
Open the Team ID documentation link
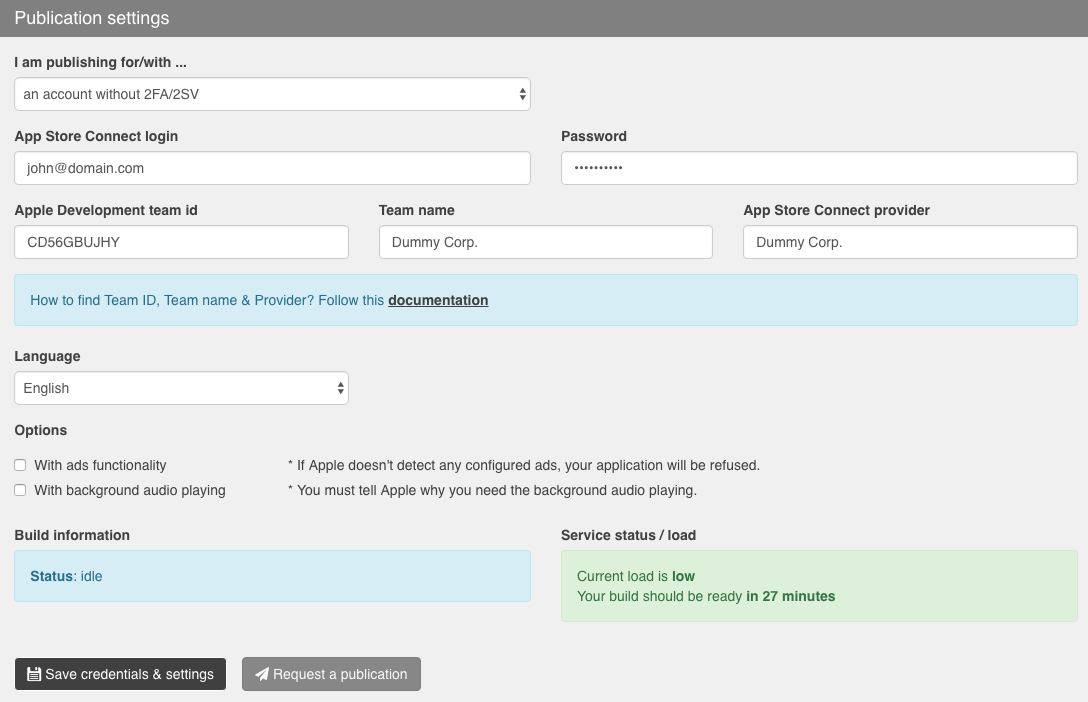click(438, 300)
